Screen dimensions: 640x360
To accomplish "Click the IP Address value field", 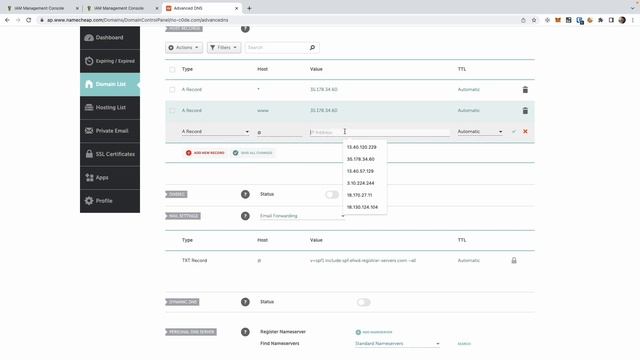I will tap(380, 132).
